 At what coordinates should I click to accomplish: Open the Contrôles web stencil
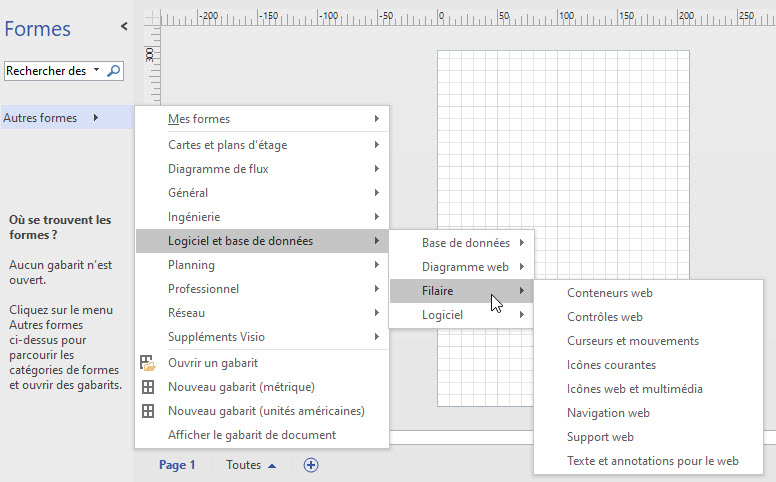pyautogui.click(x=648, y=317)
